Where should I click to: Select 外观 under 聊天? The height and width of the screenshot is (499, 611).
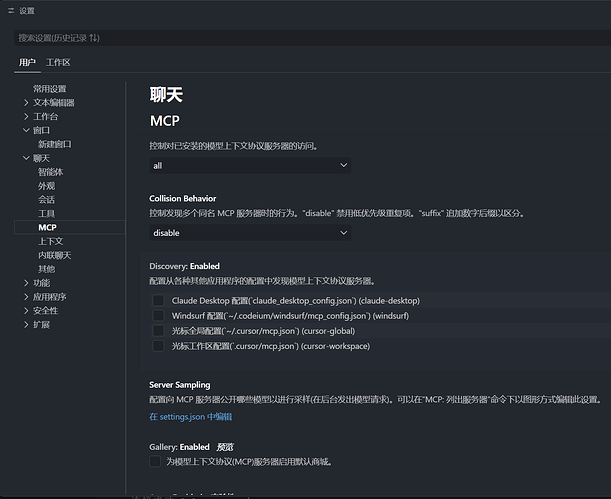(x=46, y=186)
